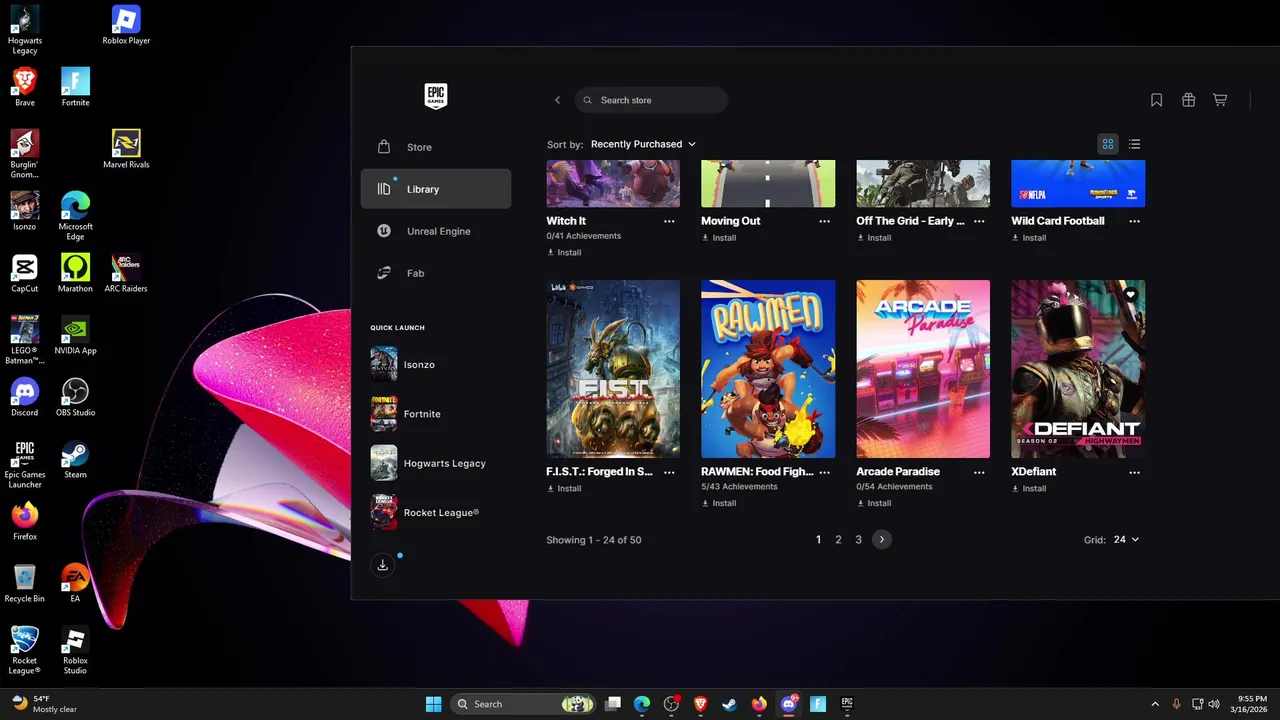Expand the Grid 24 count dropdown
The height and width of the screenshot is (720, 1280).
click(1126, 540)
